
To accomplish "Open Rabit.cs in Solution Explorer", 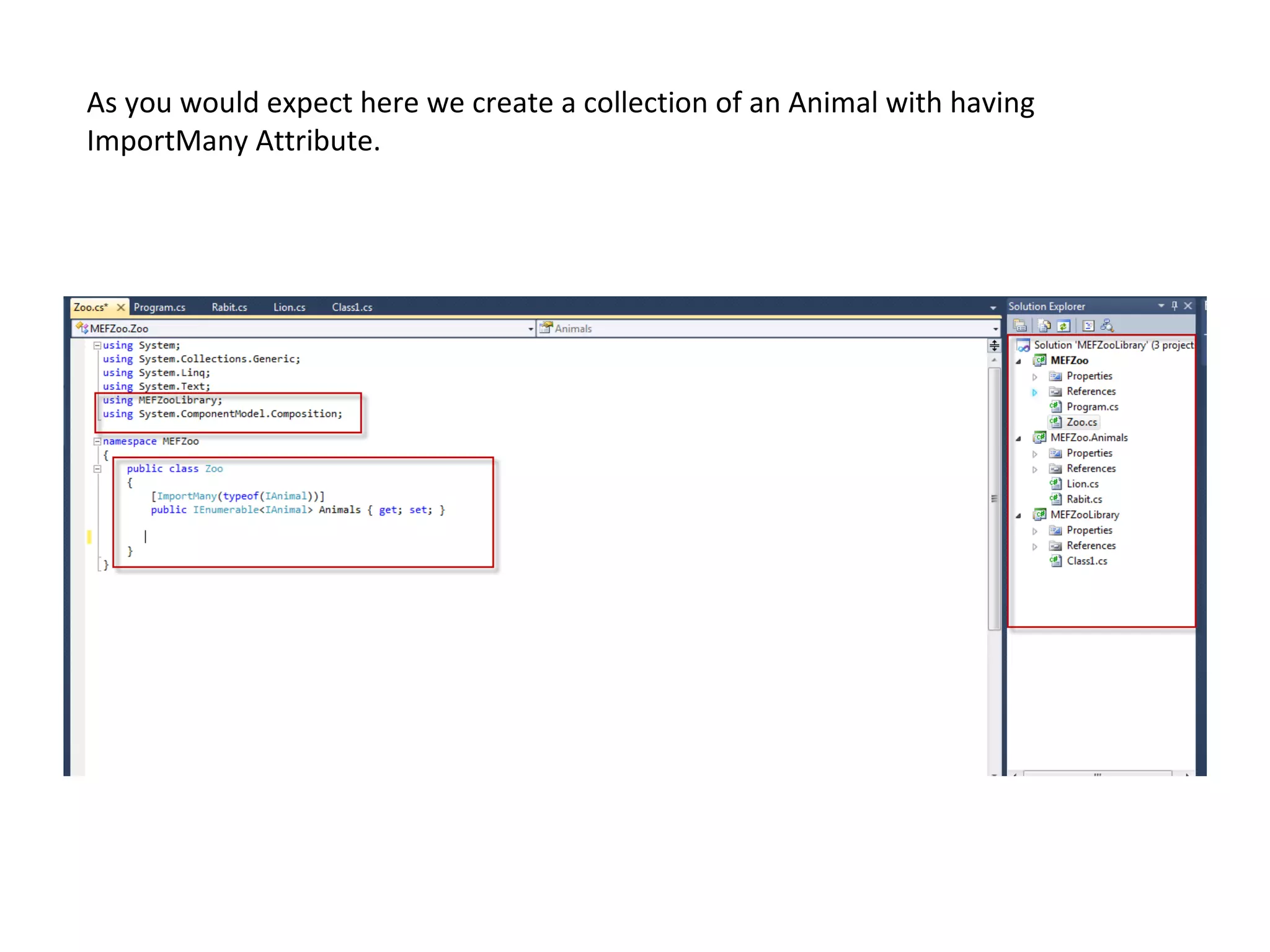I will pyautogui.click(x=1084, y=500).
